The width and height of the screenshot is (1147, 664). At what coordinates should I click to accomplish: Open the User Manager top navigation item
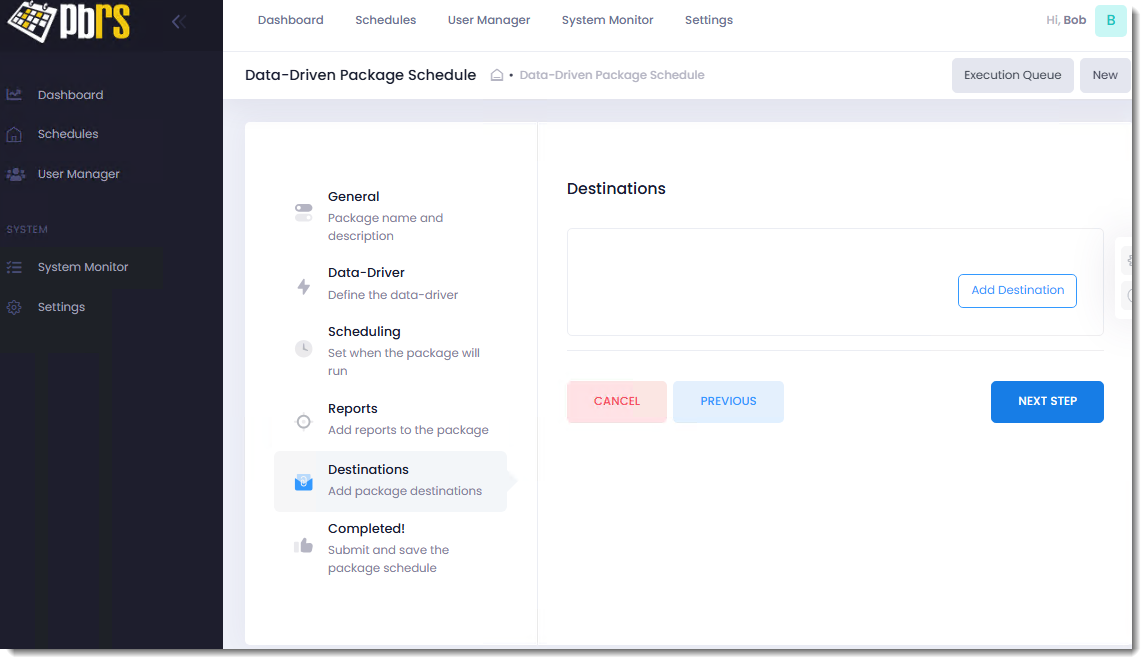tap(489, 20)
